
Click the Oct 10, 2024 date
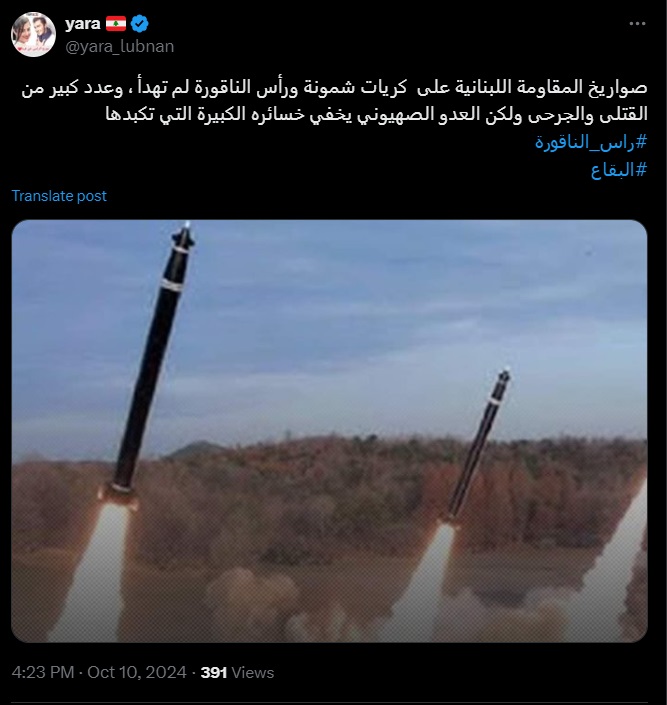(137, 672)
